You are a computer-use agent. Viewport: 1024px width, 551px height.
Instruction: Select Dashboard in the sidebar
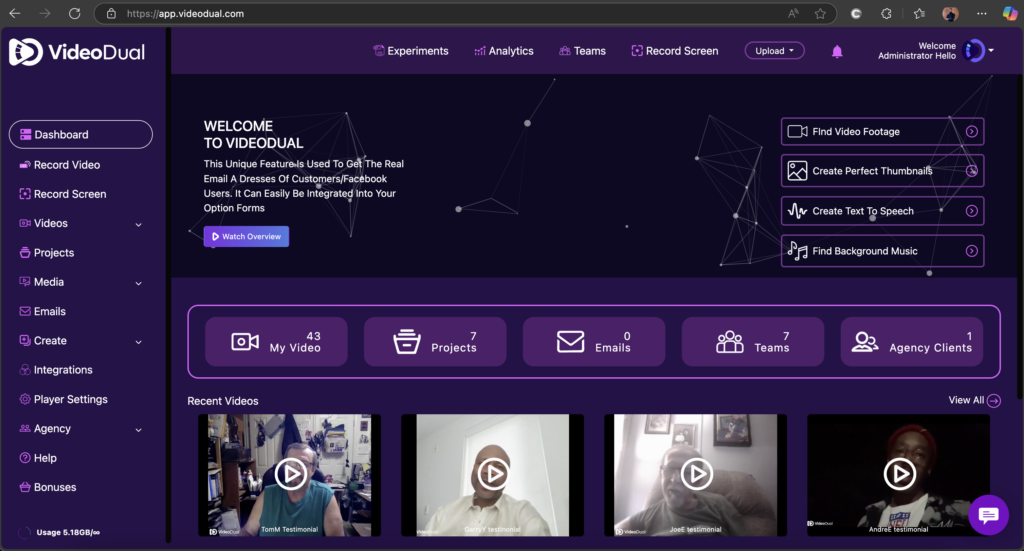[x=81, y=134]
